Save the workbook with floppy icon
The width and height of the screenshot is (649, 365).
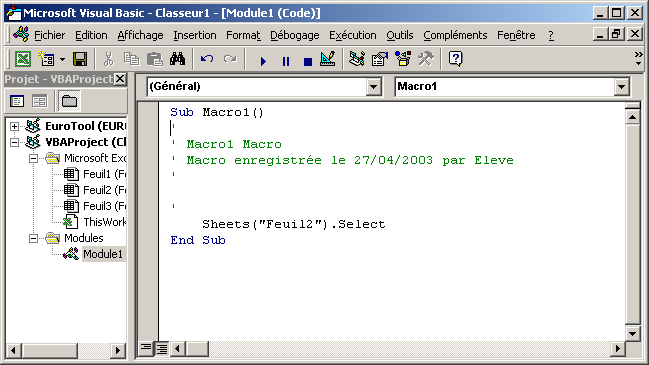(x=80, y=59)
